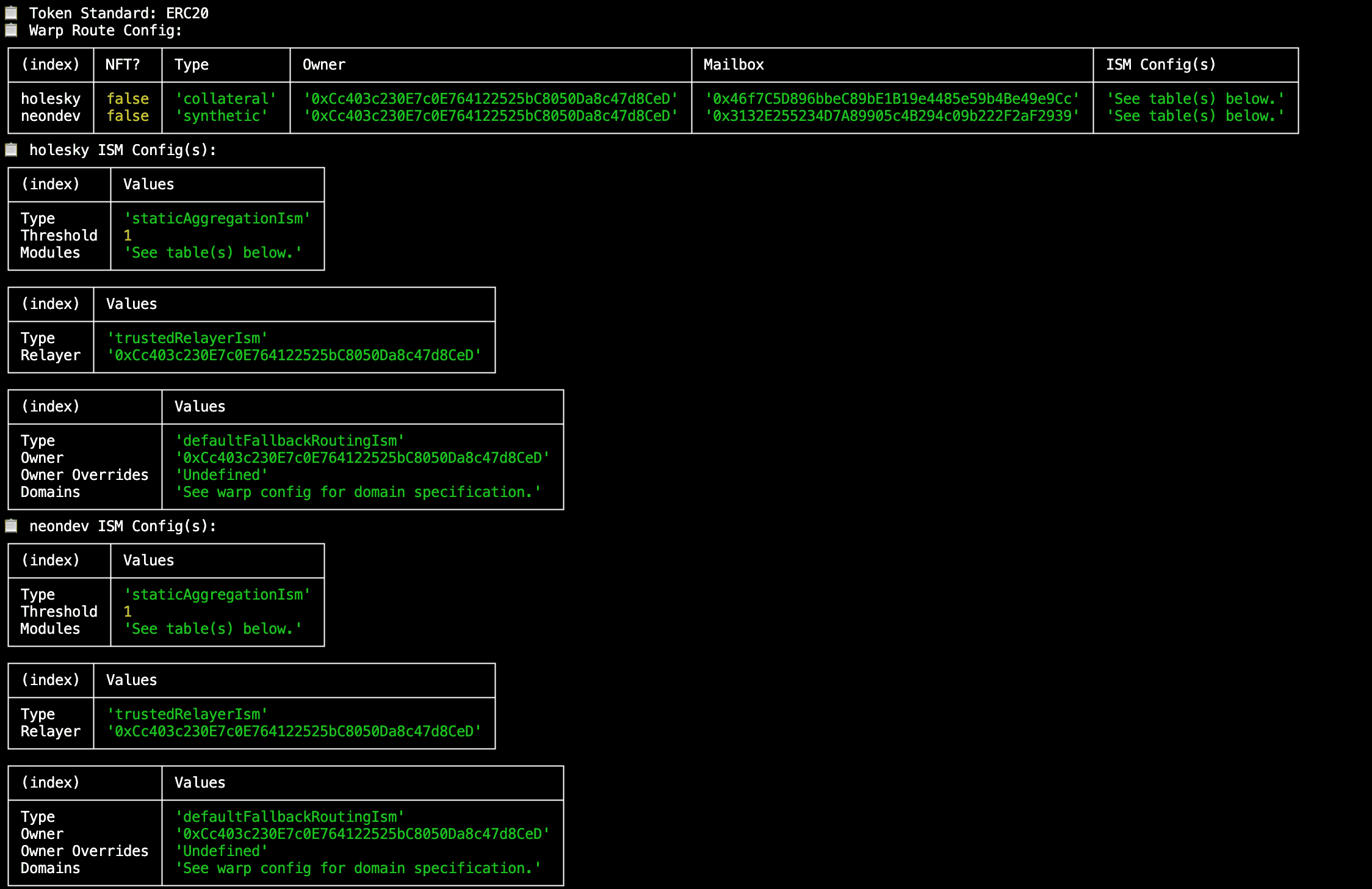Select the 'holesky ISM Config(s):' heading

pos(123,150)
